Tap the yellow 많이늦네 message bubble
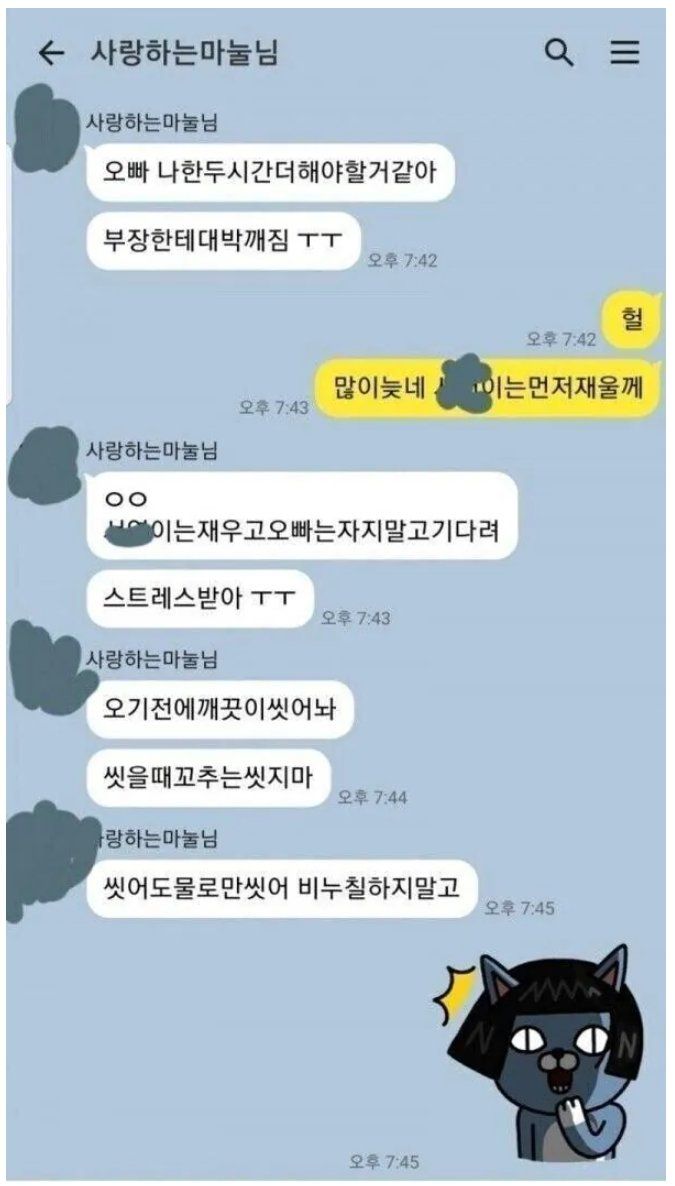Image resolution: width=675 pixels, height=1186 pixels. tap(487, 388)
